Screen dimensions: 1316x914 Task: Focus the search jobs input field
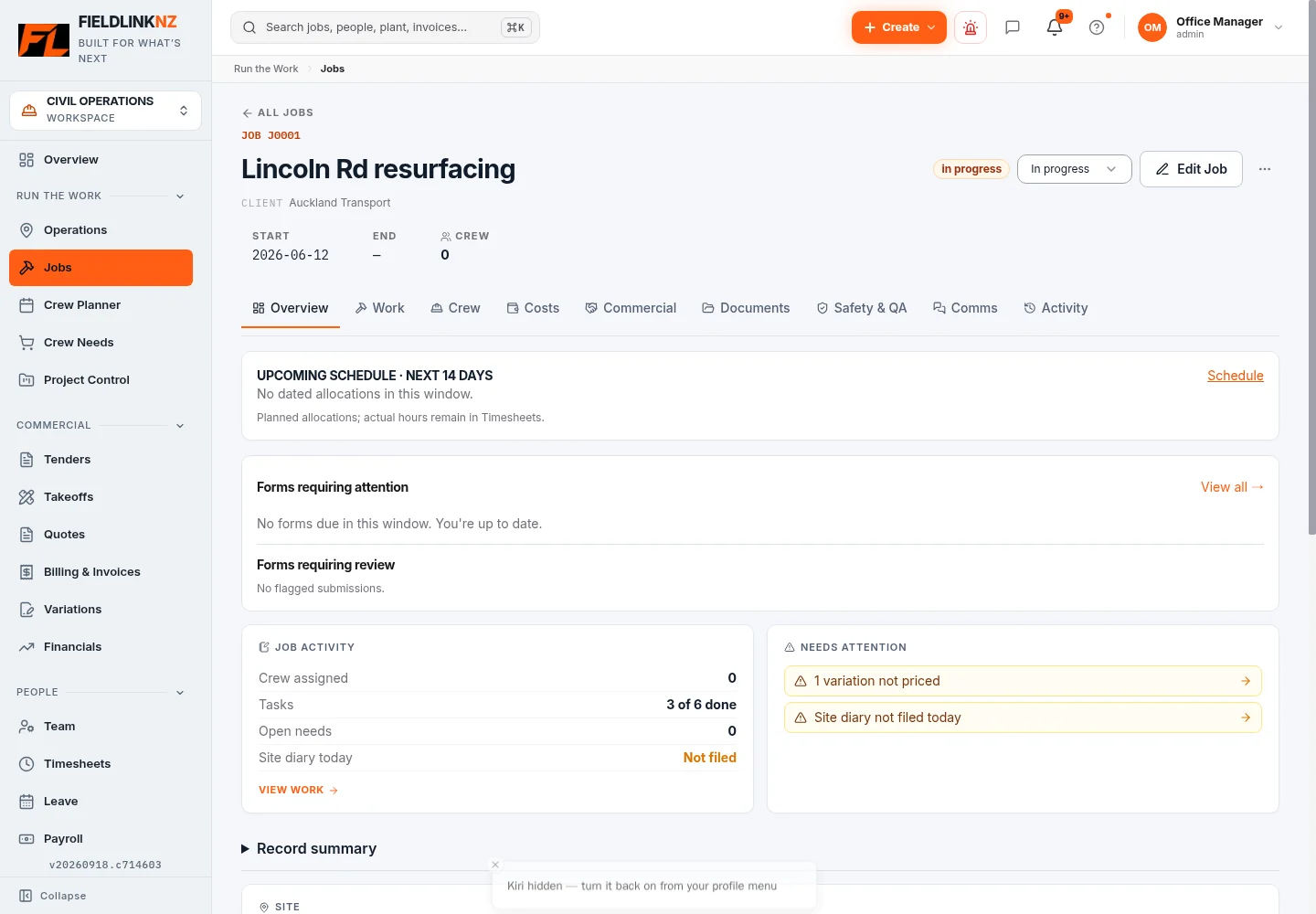click(385, 27)
